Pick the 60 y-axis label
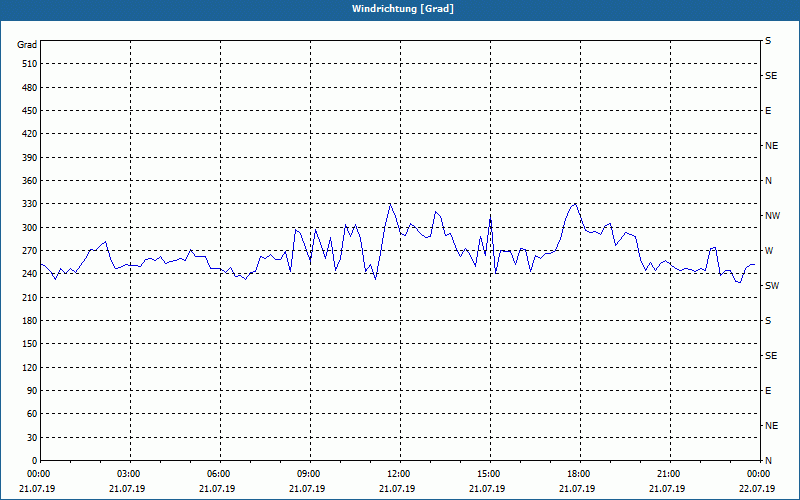 [x=32, y=414]
